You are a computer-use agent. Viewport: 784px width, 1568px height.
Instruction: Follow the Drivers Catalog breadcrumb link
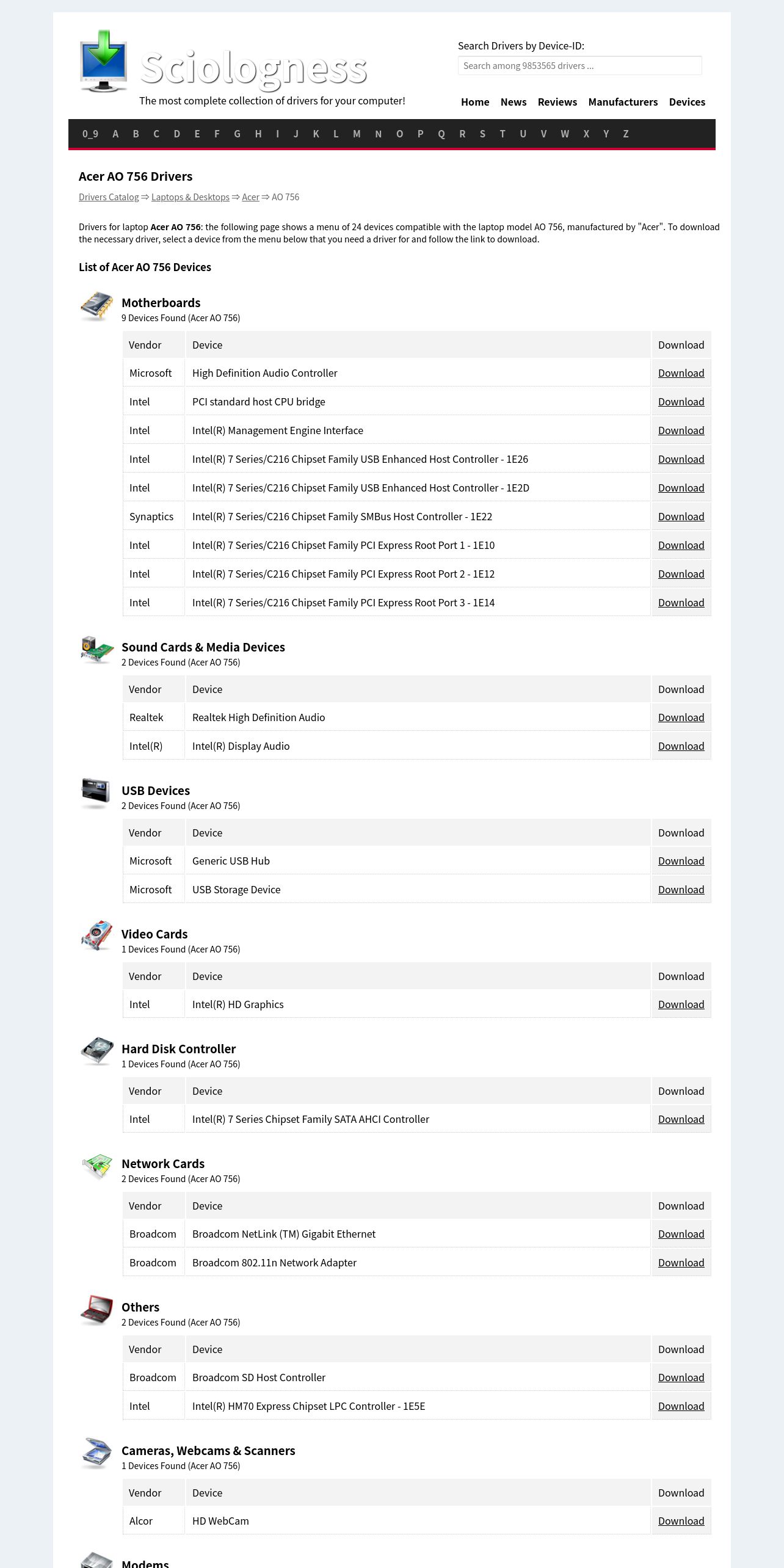click(109, 197)
